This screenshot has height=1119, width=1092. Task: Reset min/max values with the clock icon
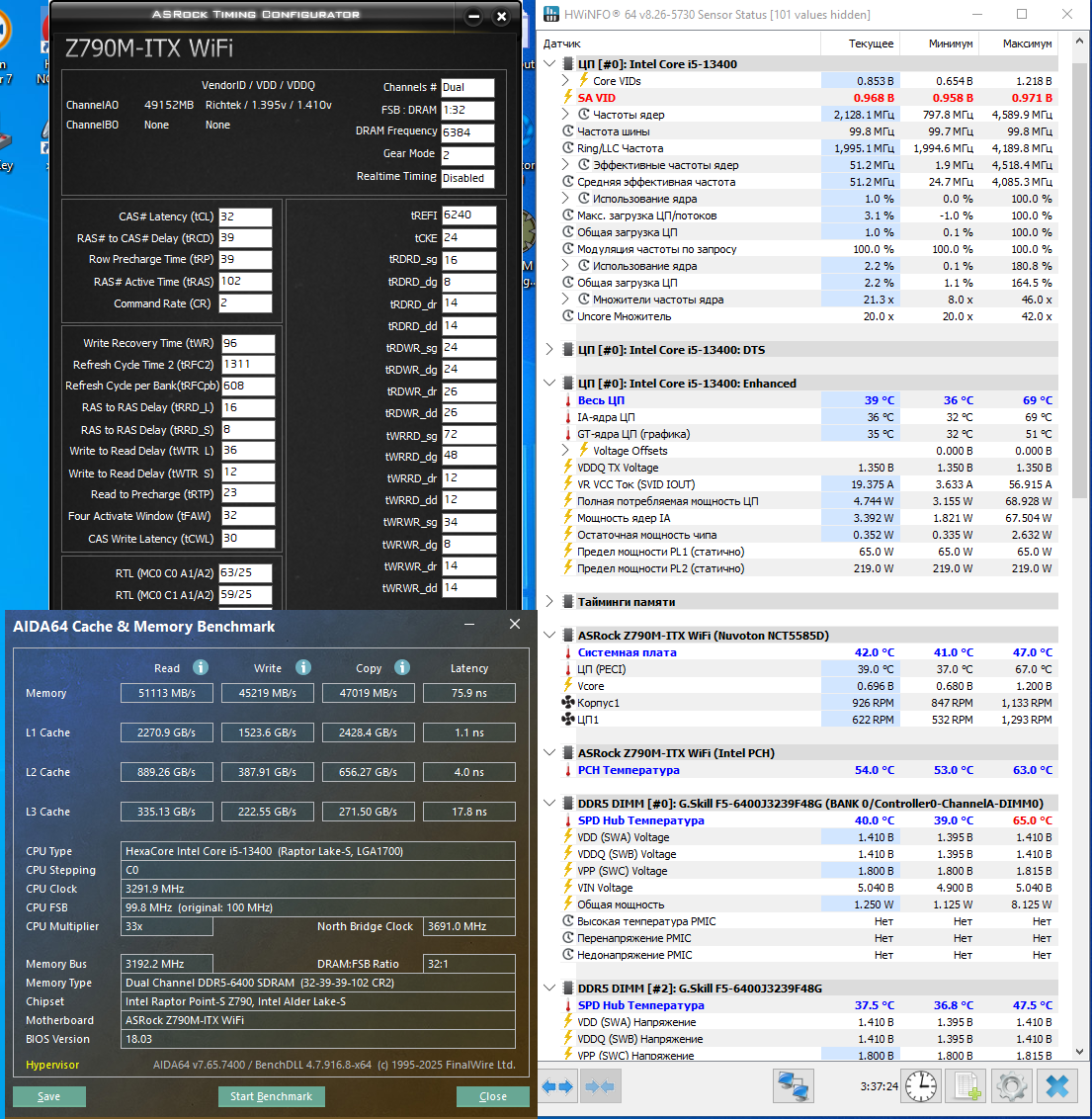pos(922,1087)
